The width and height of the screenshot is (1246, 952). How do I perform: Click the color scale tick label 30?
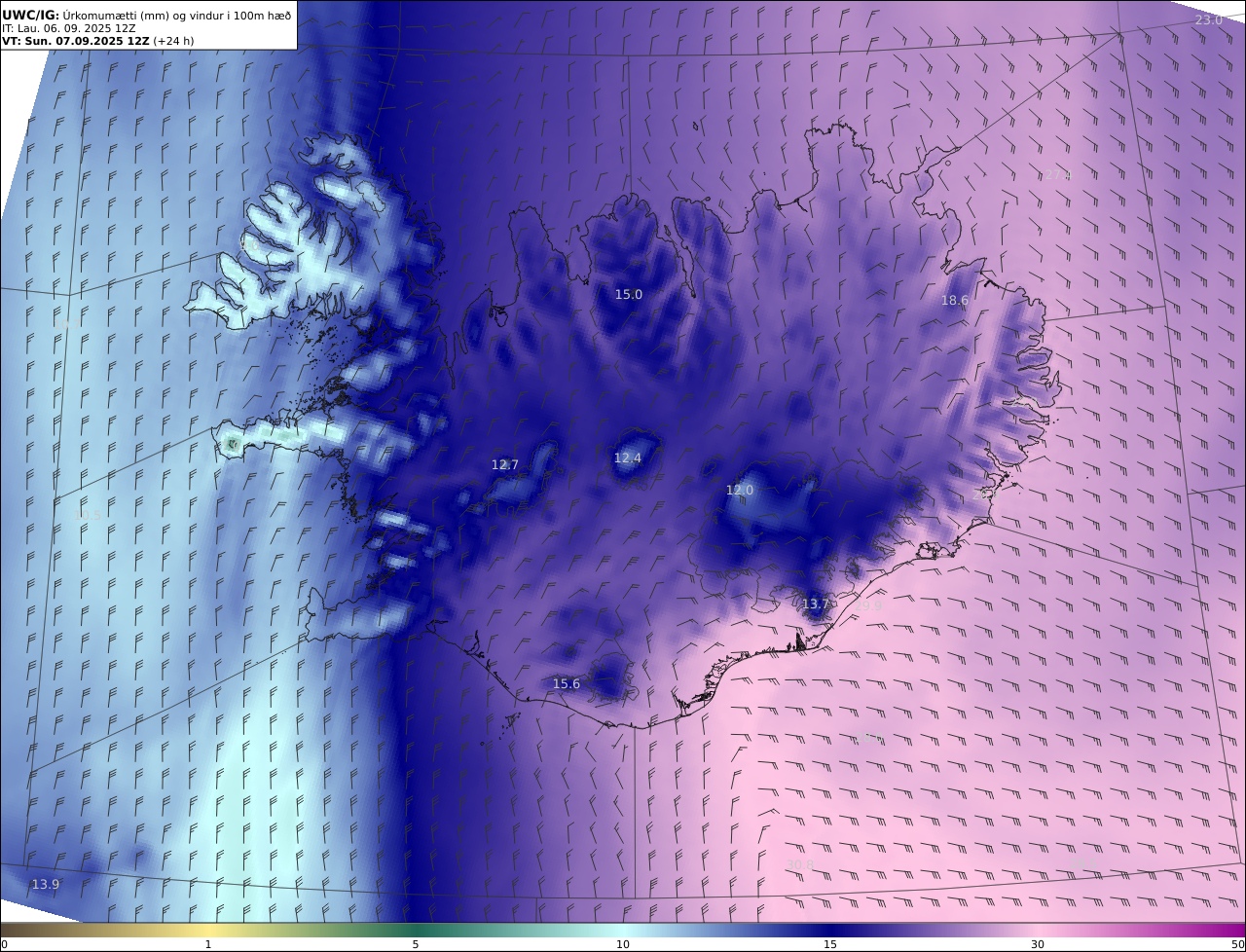click(x=1038, y=944)
